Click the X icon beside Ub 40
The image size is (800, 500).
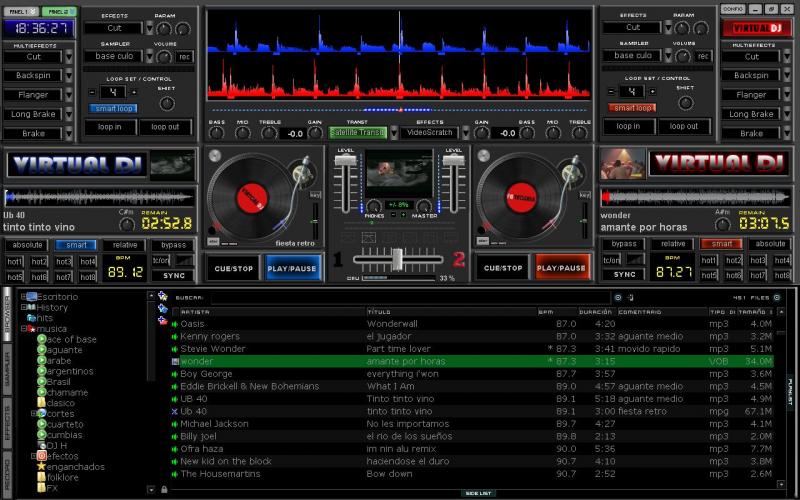(174, 411)
